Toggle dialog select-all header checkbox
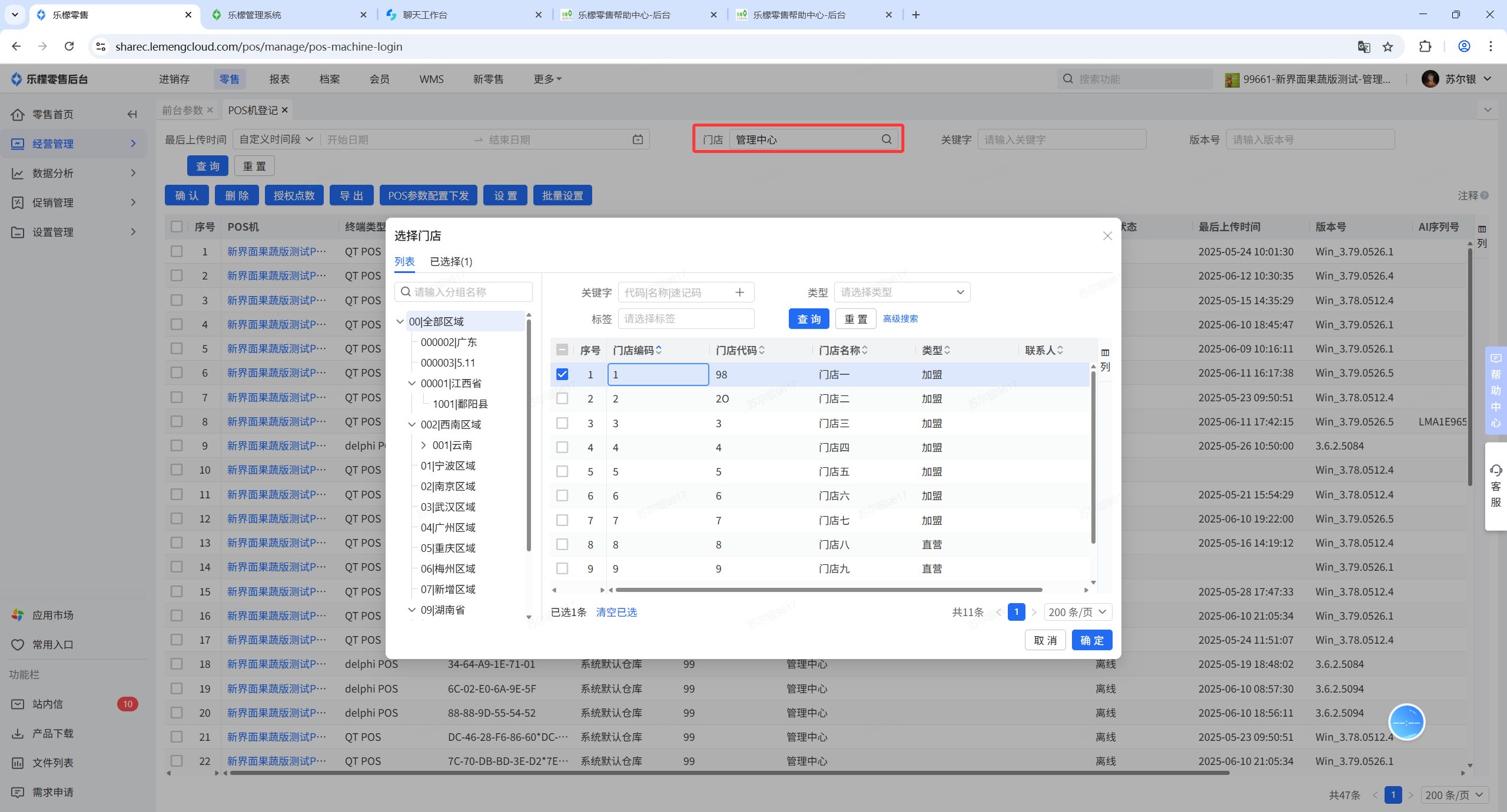 click(x=562, y=350)
